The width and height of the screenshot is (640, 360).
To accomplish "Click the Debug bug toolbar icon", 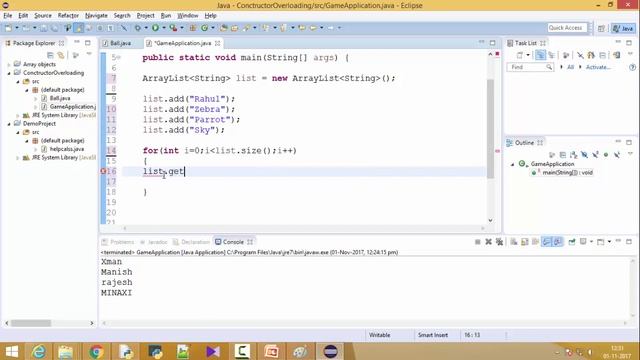I will [x=138, y=28].
